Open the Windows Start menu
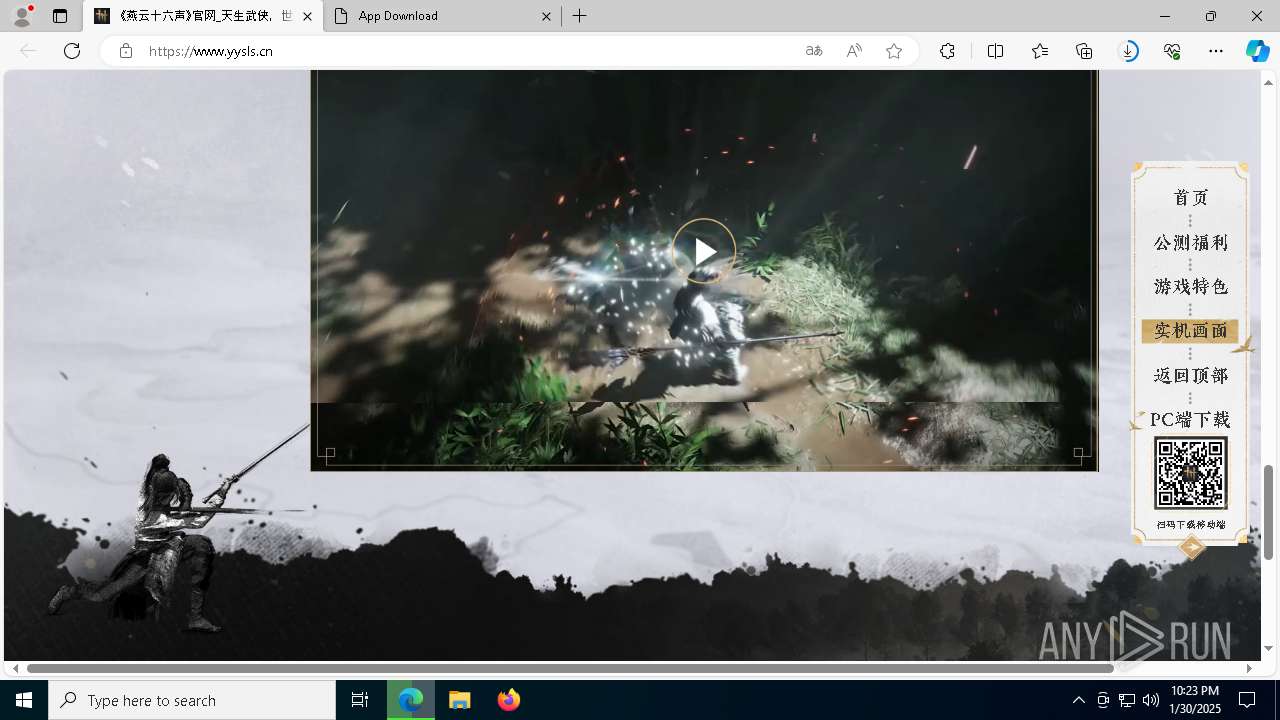This screenshot has width=1280, height=720. 24,700
